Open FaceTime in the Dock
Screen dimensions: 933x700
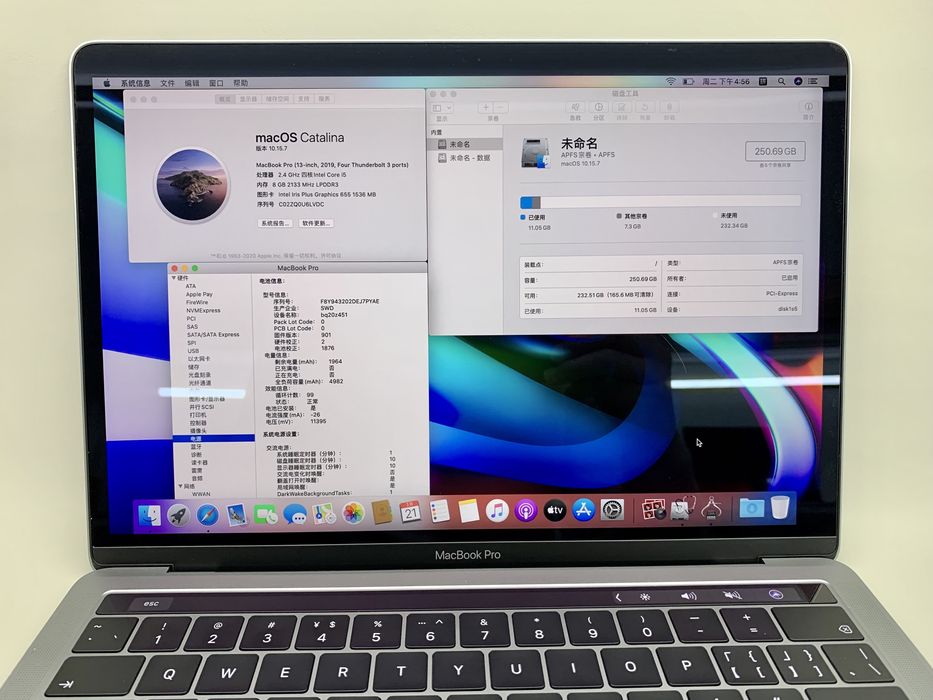click(x=265, y=514)
